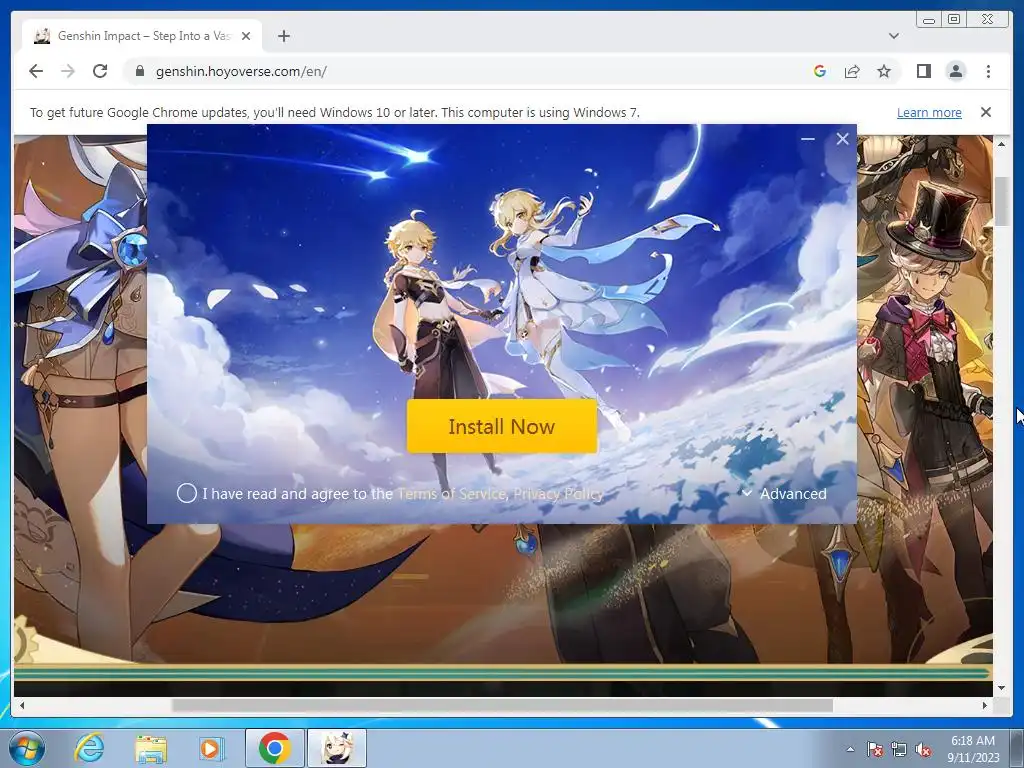Minimize the Genshin installer dialog

pyautogui.click(x=808, y=138)
